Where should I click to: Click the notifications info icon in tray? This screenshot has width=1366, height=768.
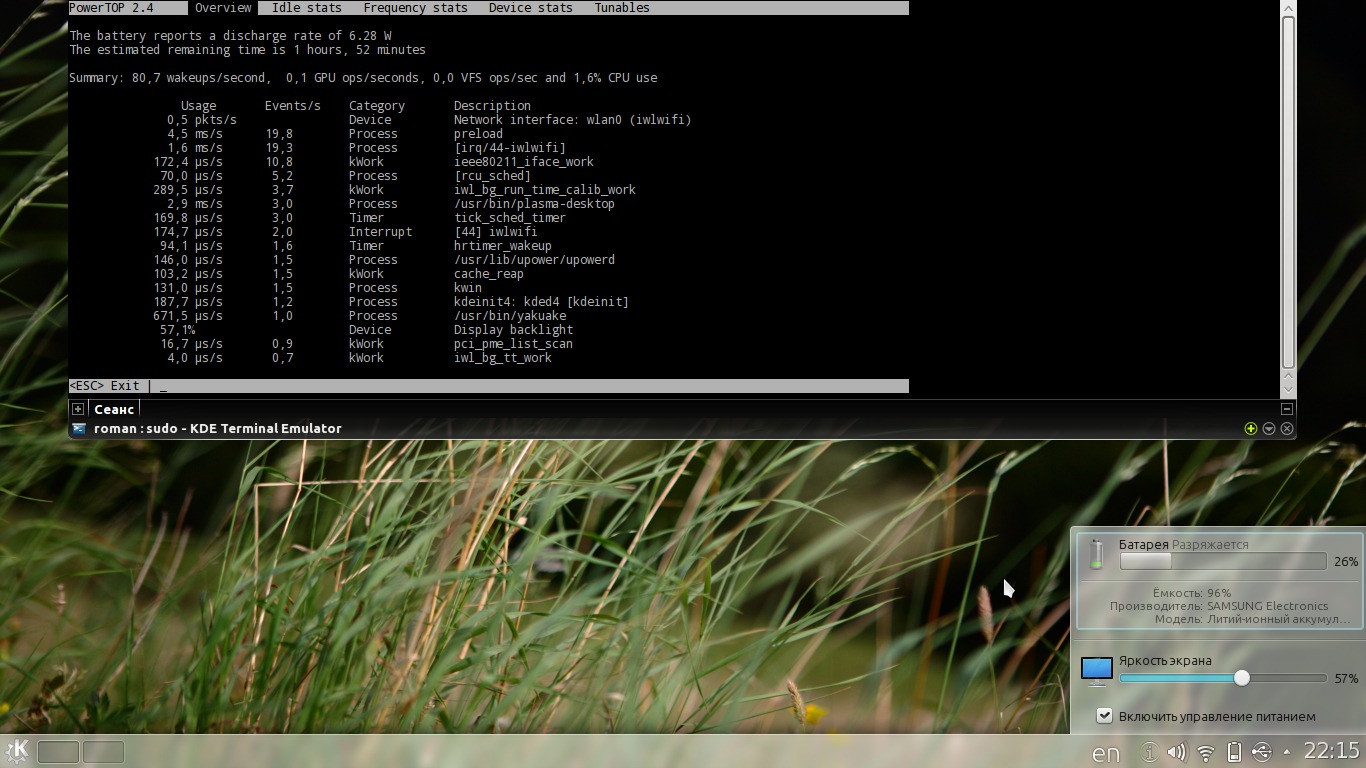pyautogui.click(x=1150, y=752)
